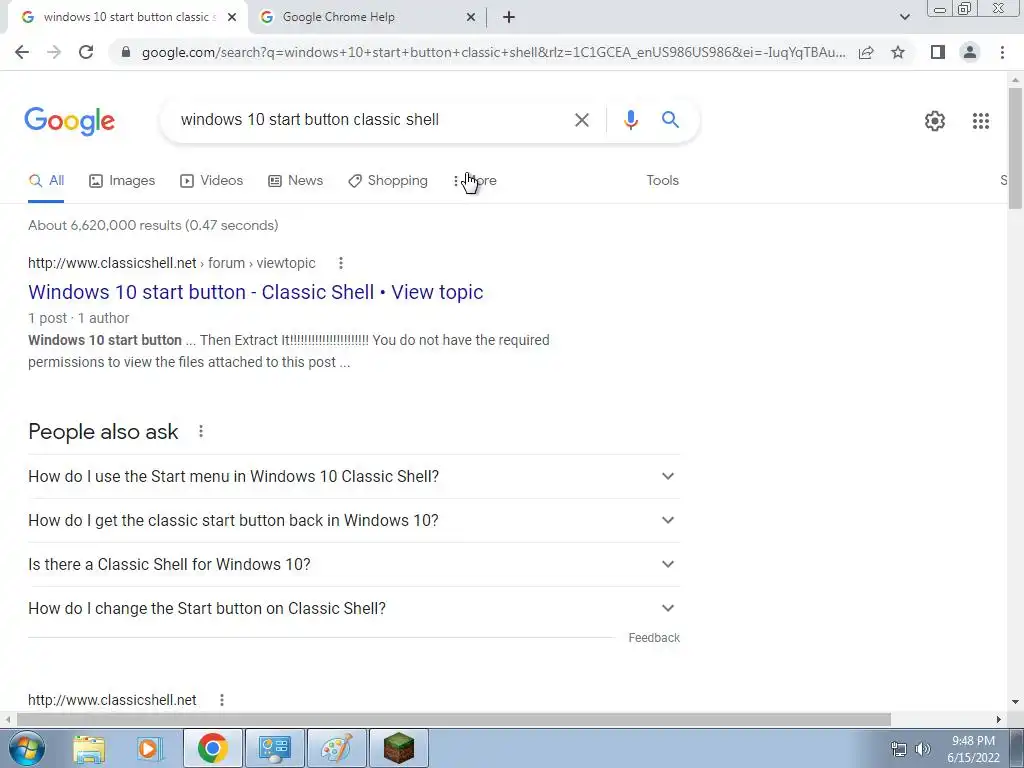Click the scroll down arrow of vertical scrollbar
This screenshot has height=768, width=1024.
1015,703
